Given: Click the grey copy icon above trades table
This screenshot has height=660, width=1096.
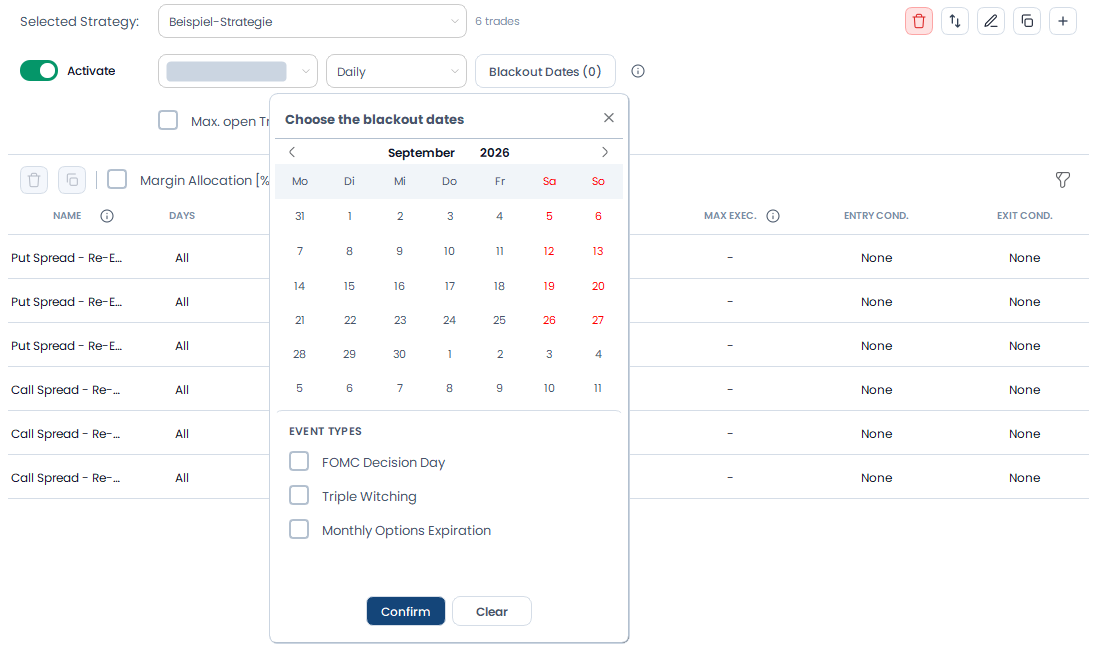Looking at the screenshot, I should [x=72, y=180].
